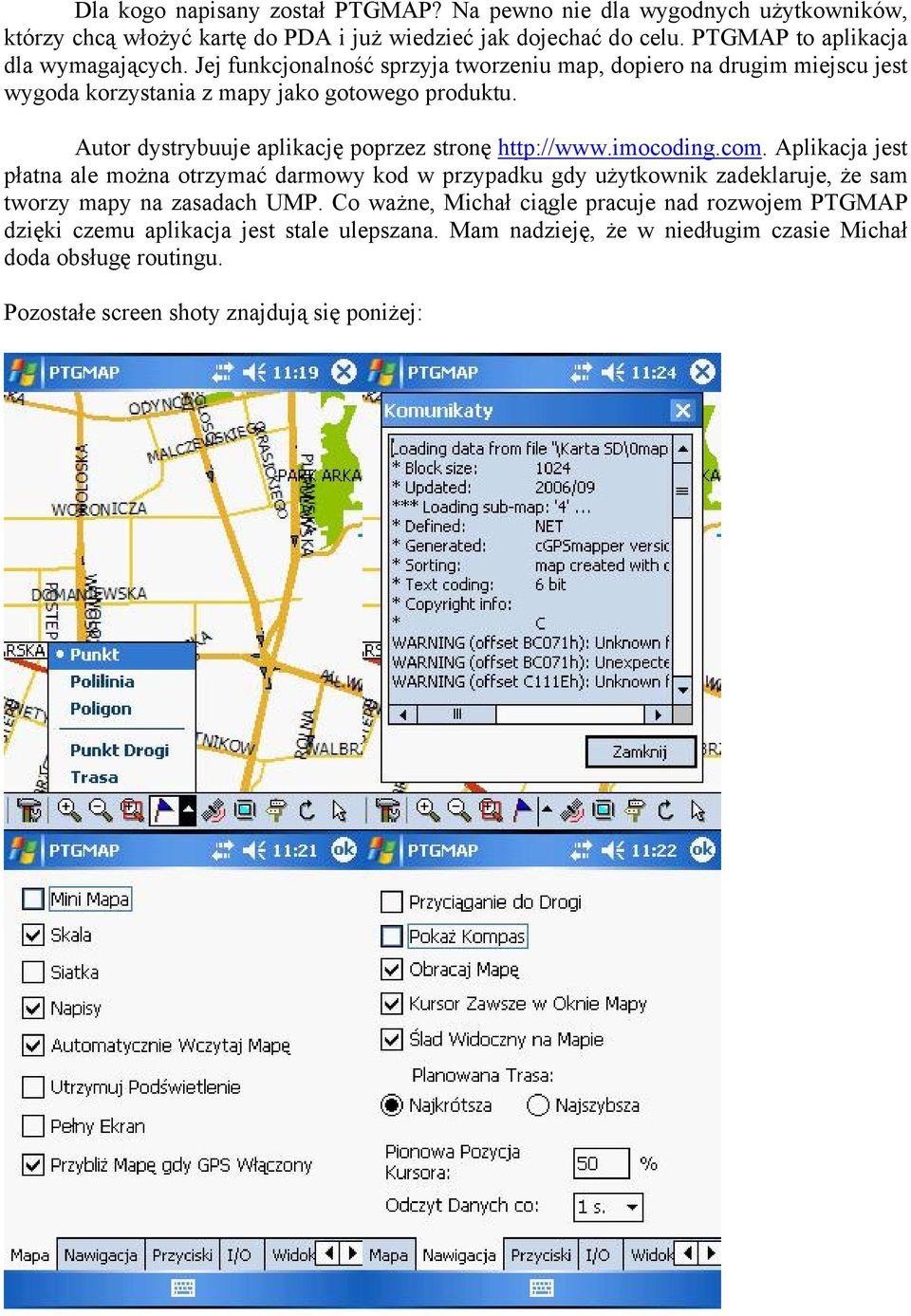Open imocoding.com link in the article
911x1316 pixels.
pos(629,148)
